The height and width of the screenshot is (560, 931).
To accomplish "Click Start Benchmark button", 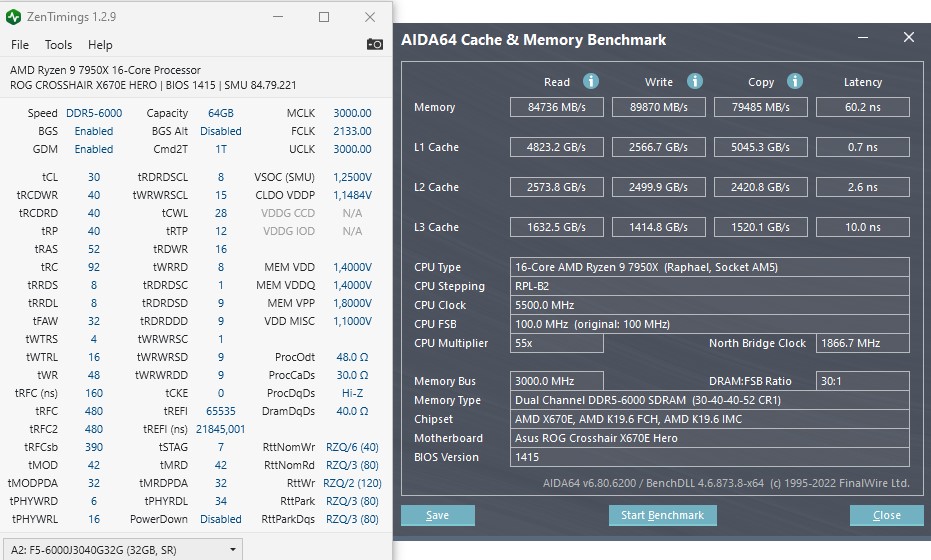I will pyautogui.click(x=663, y=515).
